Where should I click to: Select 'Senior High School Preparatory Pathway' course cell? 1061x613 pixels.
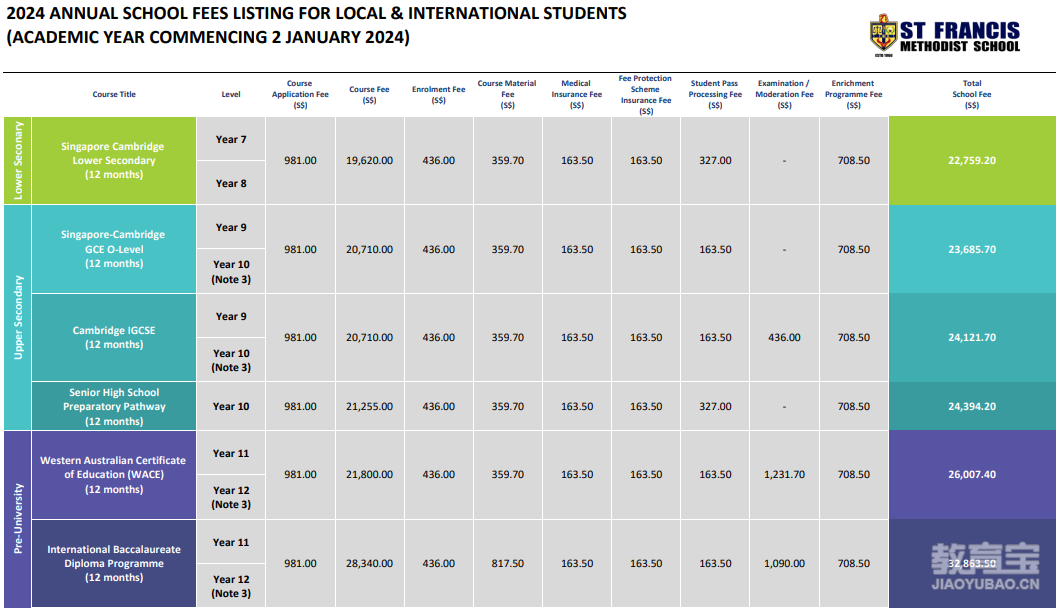point(114,407)
